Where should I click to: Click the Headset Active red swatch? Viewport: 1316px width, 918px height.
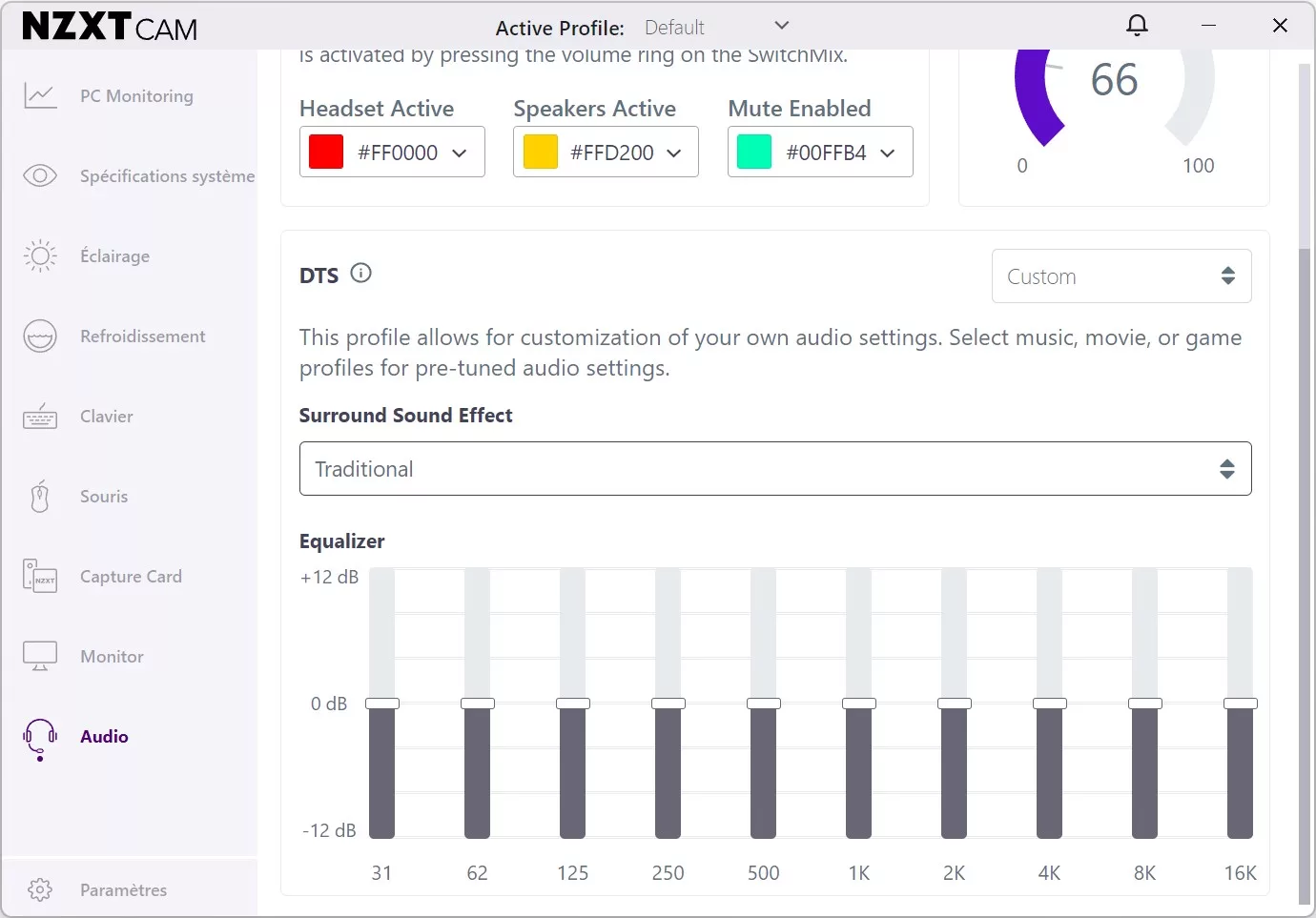(x=326, y=153)
